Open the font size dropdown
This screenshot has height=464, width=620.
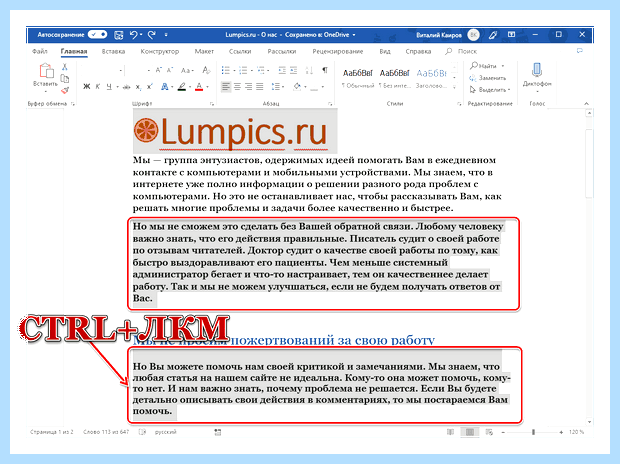[148, 71]
